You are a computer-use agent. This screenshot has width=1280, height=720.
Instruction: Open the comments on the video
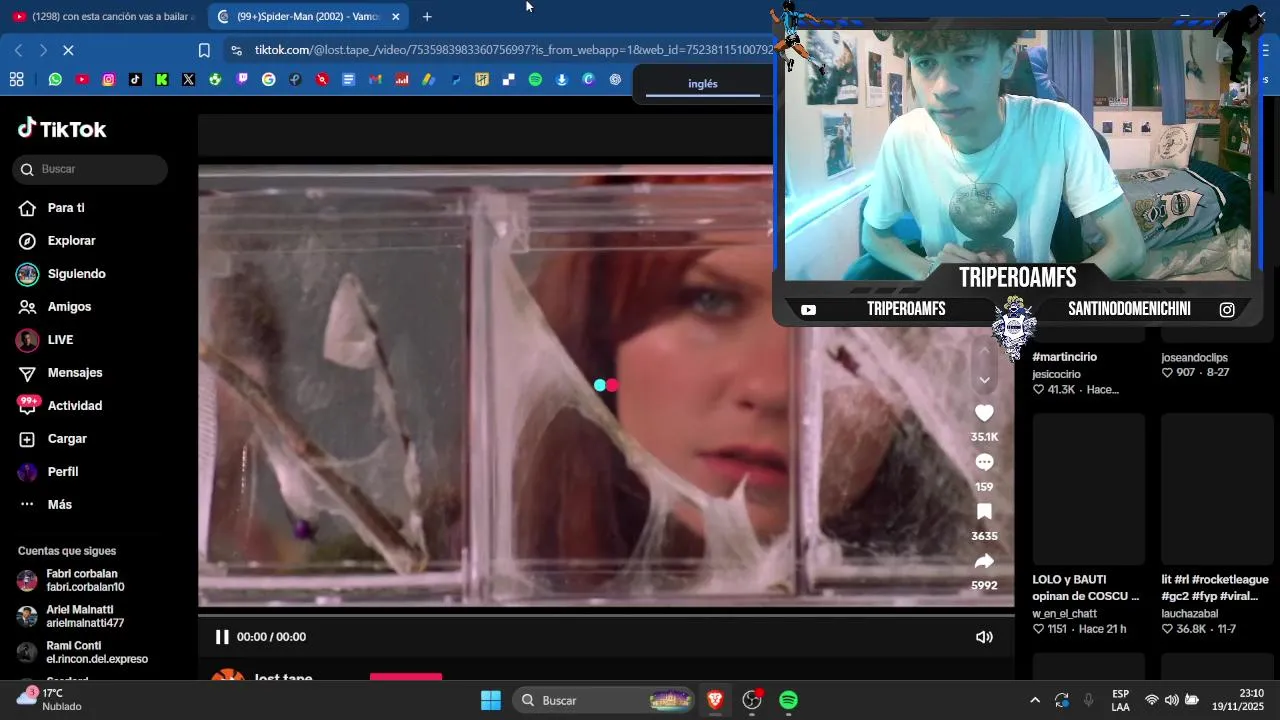point(984,462)
